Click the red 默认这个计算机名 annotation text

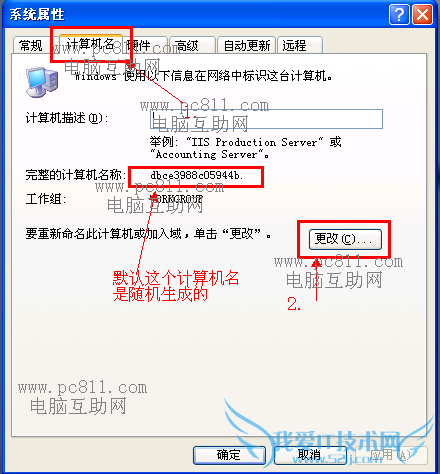(x=176, y=278)
